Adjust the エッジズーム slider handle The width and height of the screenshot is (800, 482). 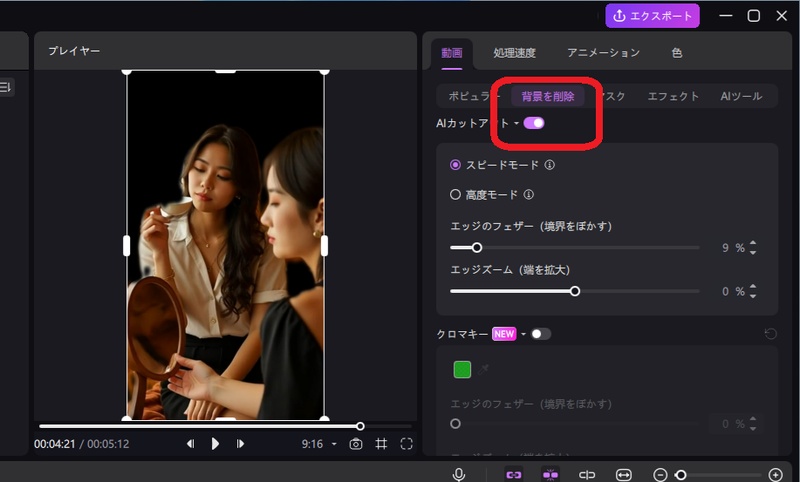click(x=575, y=291)
